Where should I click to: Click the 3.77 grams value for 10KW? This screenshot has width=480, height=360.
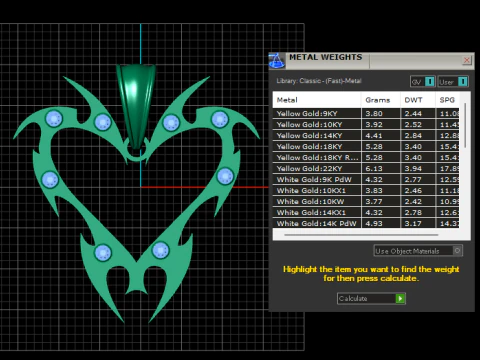(x=374, y=201)
